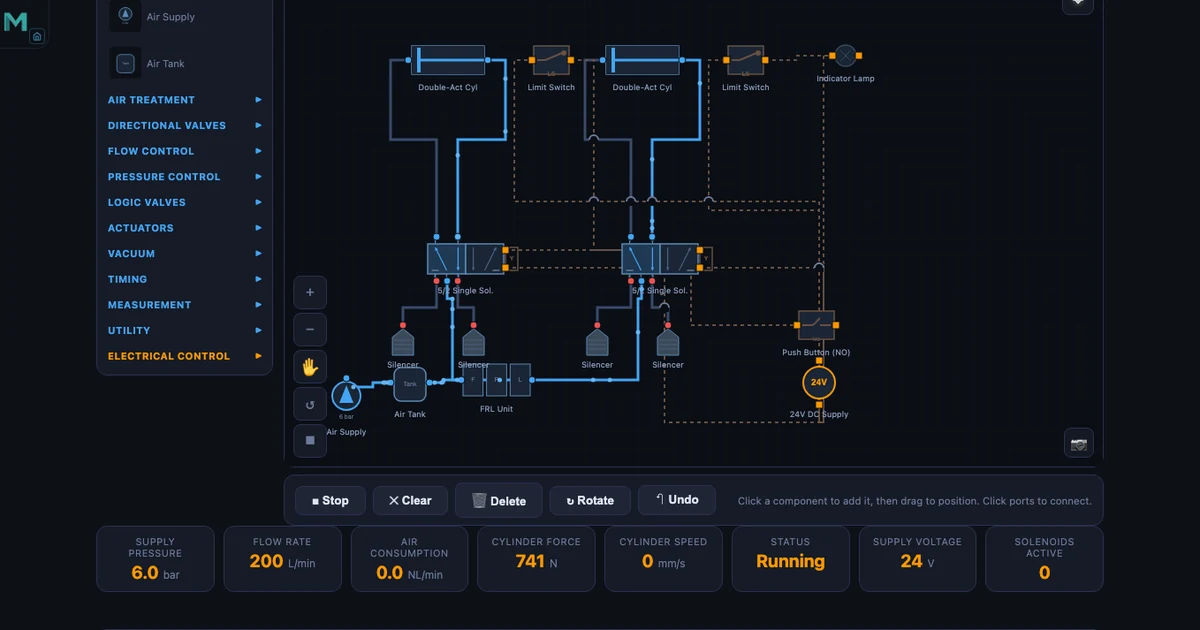Expand the LOGIC VALVES category

(x=185, y=203)
